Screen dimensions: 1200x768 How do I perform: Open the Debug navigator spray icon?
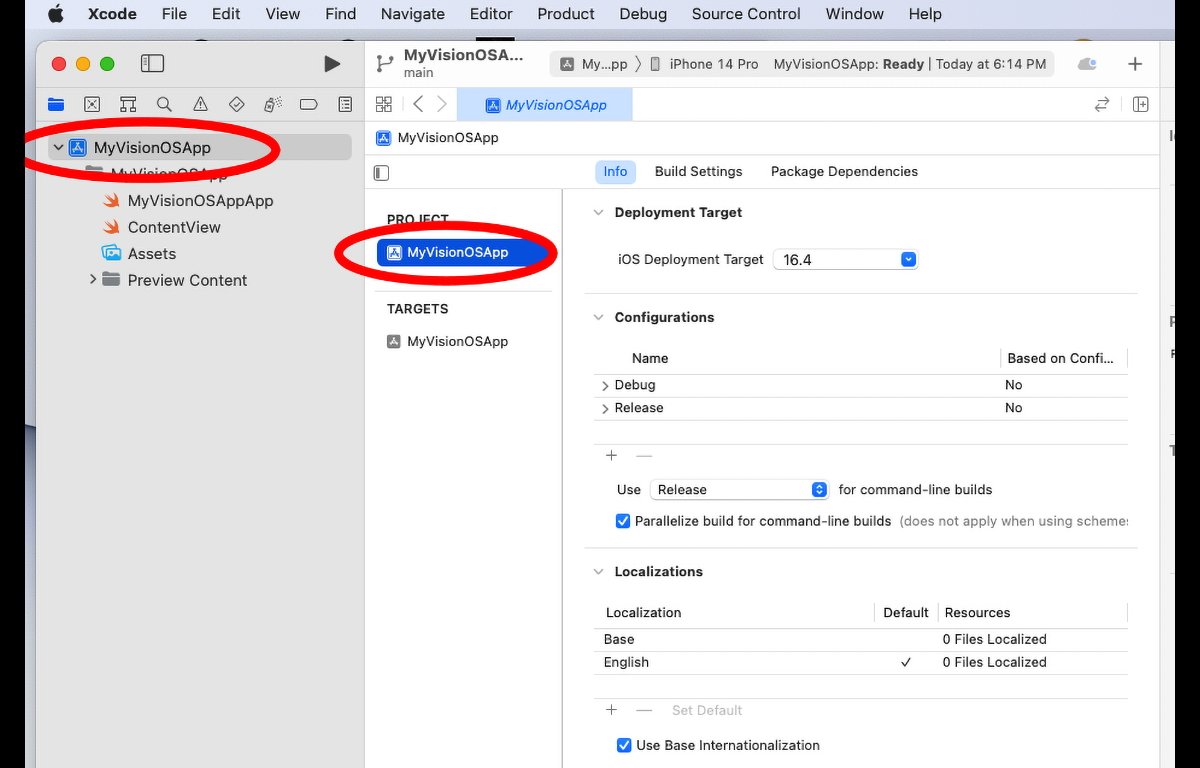(272, 104)
